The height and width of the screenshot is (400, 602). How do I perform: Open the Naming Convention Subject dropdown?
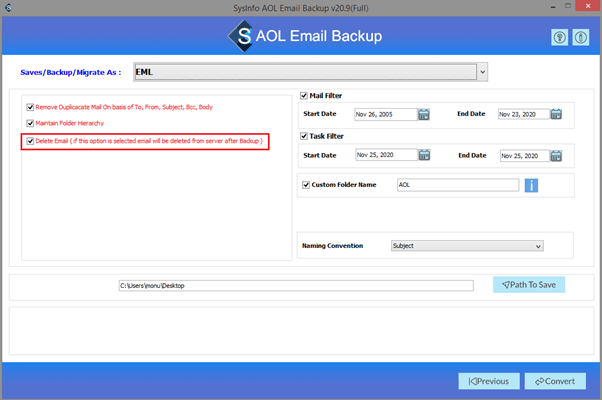[467, 246]
